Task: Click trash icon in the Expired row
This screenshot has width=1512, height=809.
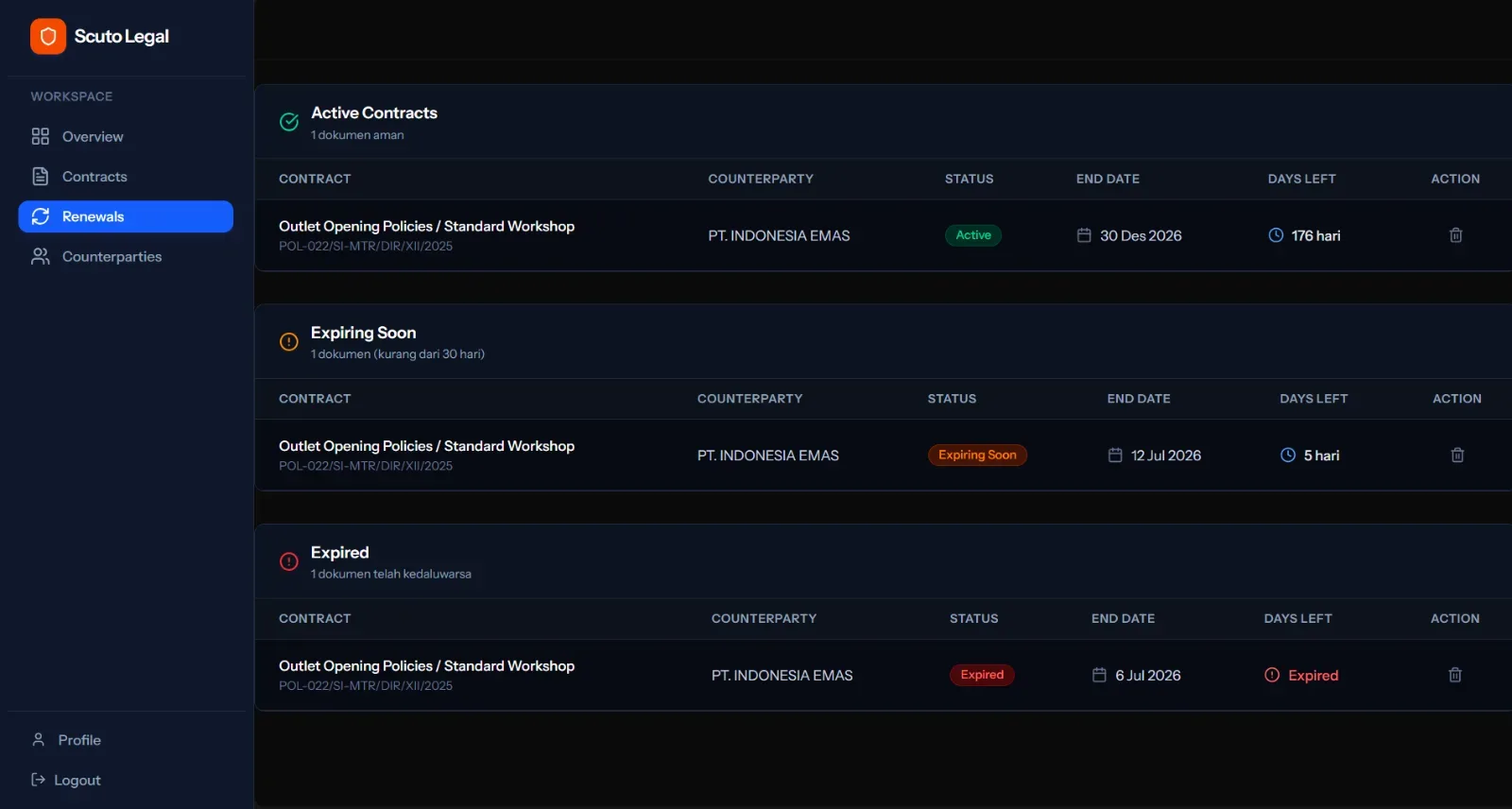Action: (x=1455, y=675)
